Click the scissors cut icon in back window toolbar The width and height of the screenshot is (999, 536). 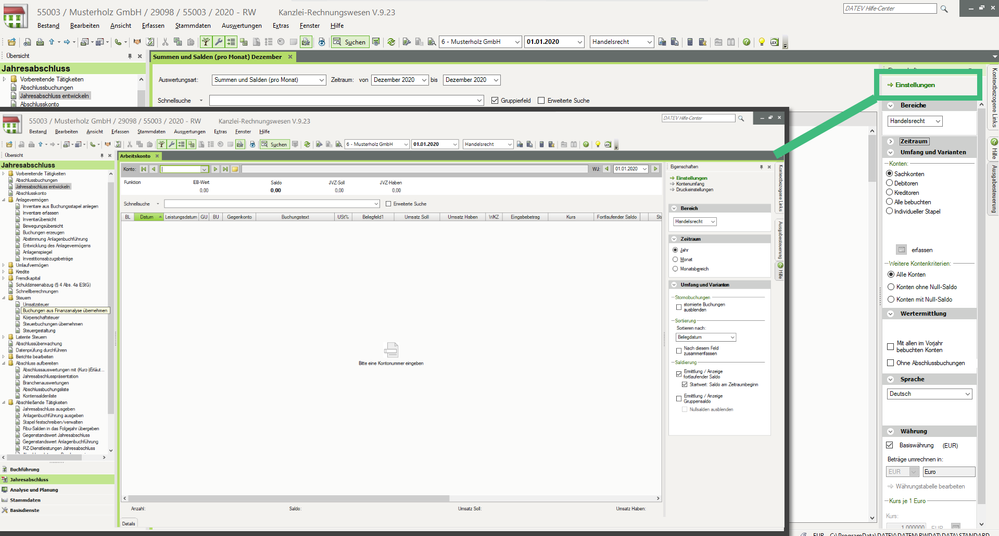[x=165, y=42]
